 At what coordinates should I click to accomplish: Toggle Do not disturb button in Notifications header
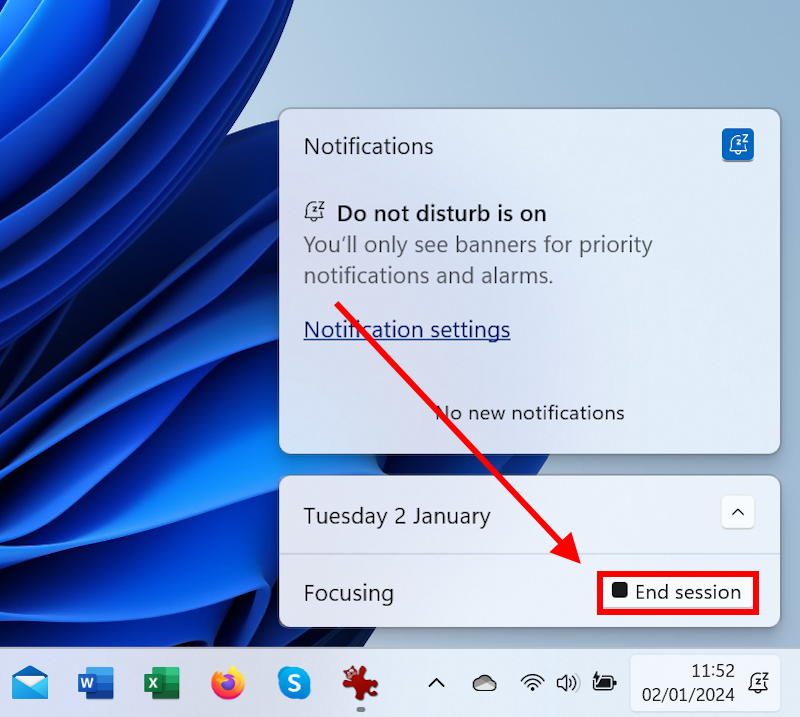pyautogui.click(x=737, y=145)
